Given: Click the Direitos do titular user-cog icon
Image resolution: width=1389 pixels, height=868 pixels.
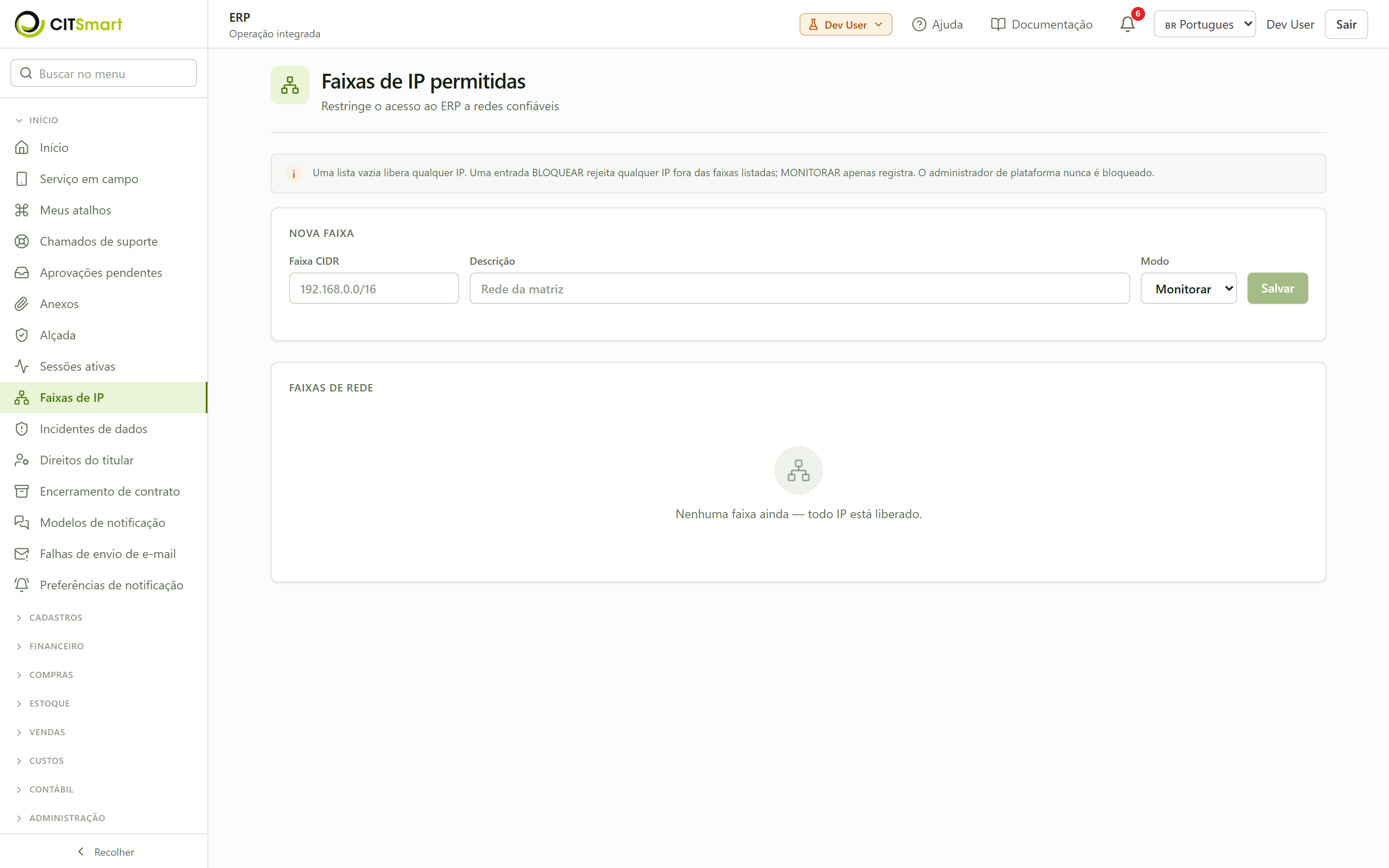Looking at the screenshot, I should 22,460.
